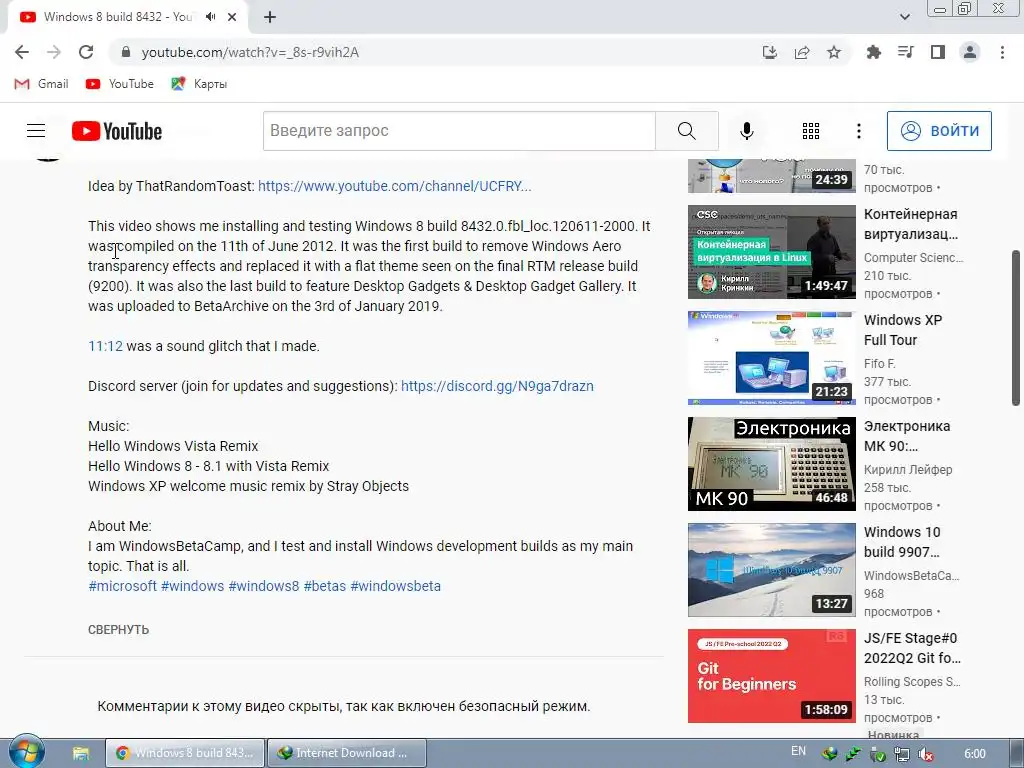The height and width of the screenshot is (768, 1024).
Task: Open the Windows XP Full Tour thumbnail
Action: pos(771,358)
